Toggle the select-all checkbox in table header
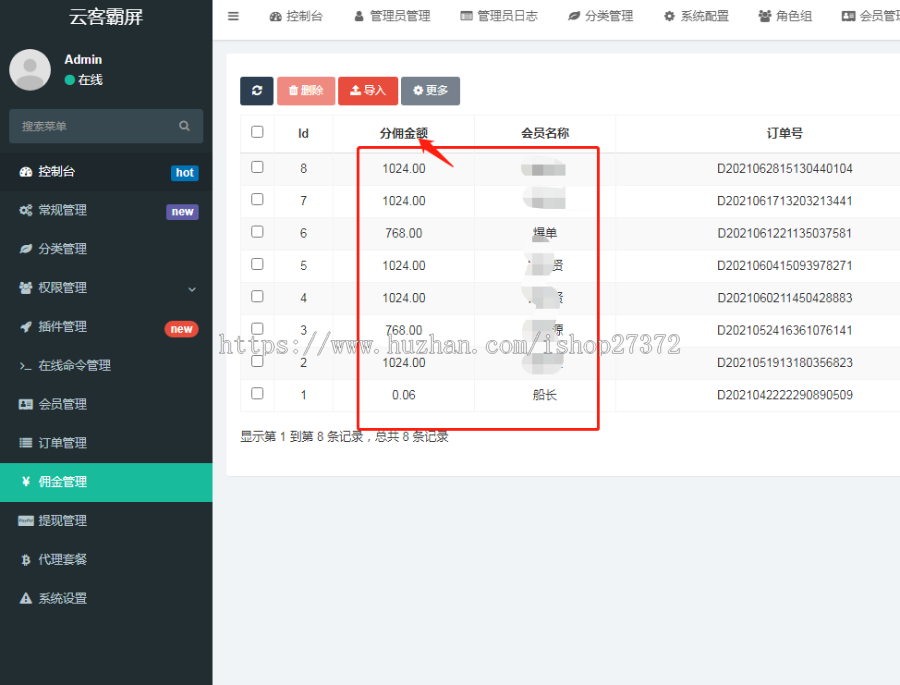Viewport: 900px width, 685px height. [257, 132]
